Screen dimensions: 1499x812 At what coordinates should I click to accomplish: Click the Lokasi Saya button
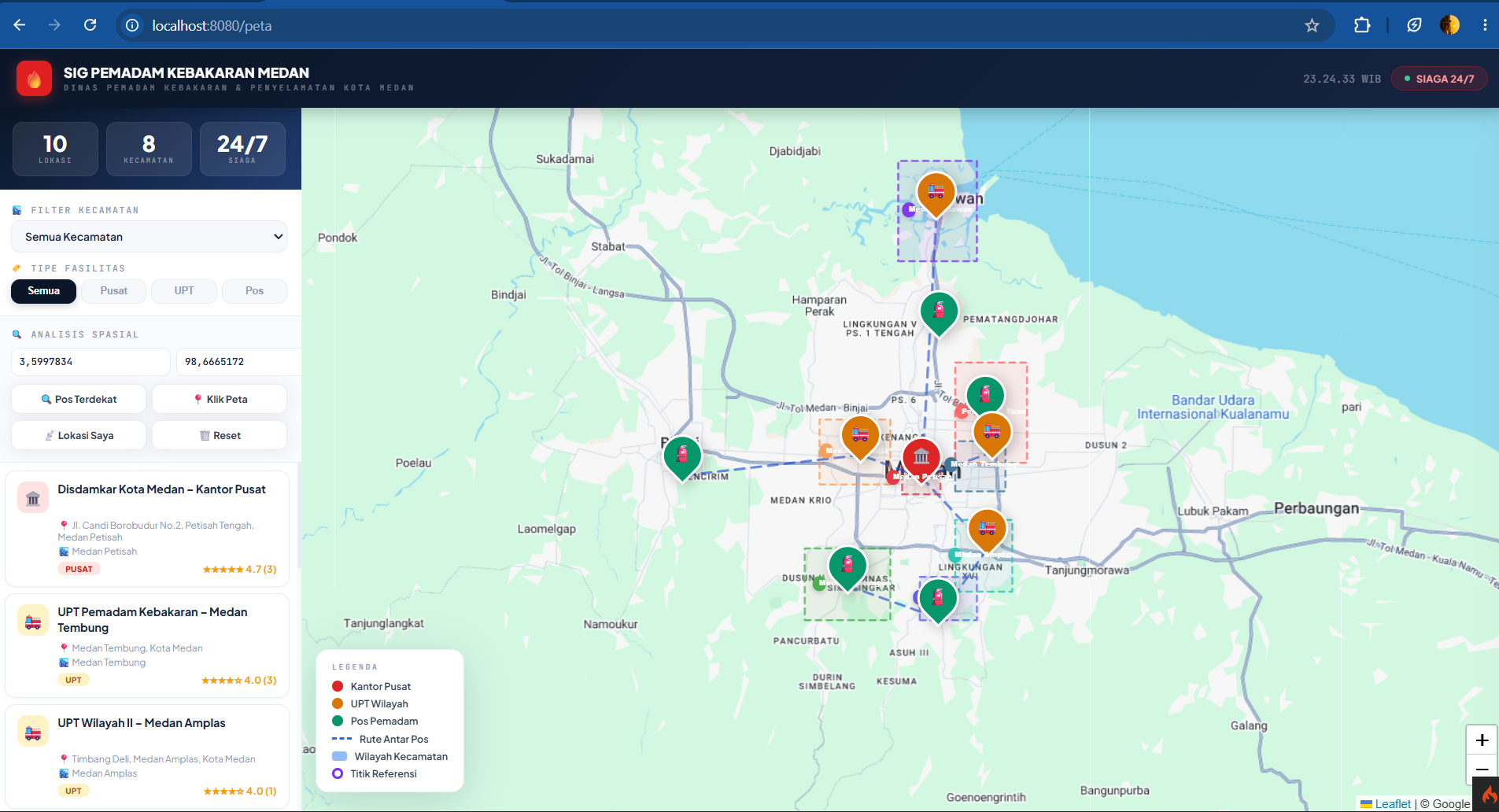point(79,435)
